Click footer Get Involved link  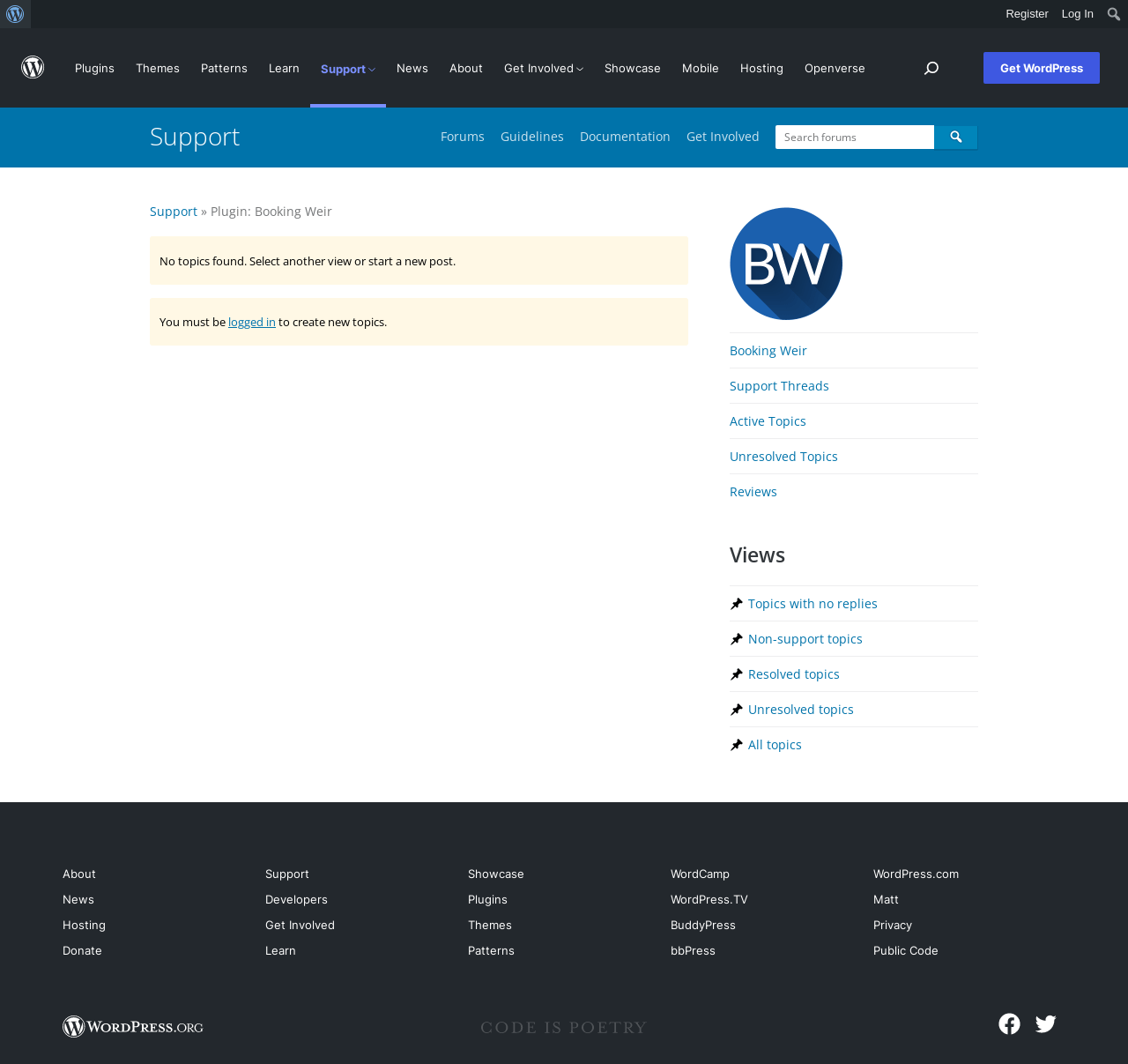click(300, 926)
